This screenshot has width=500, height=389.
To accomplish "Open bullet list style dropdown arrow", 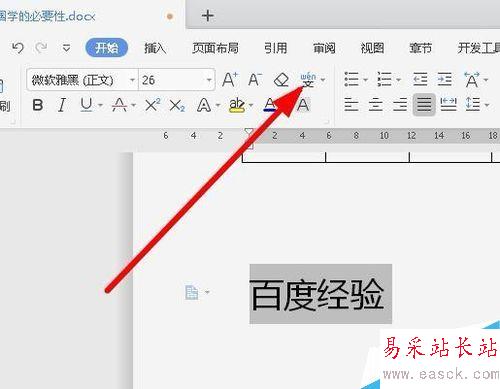I will (x=365, y=80).
